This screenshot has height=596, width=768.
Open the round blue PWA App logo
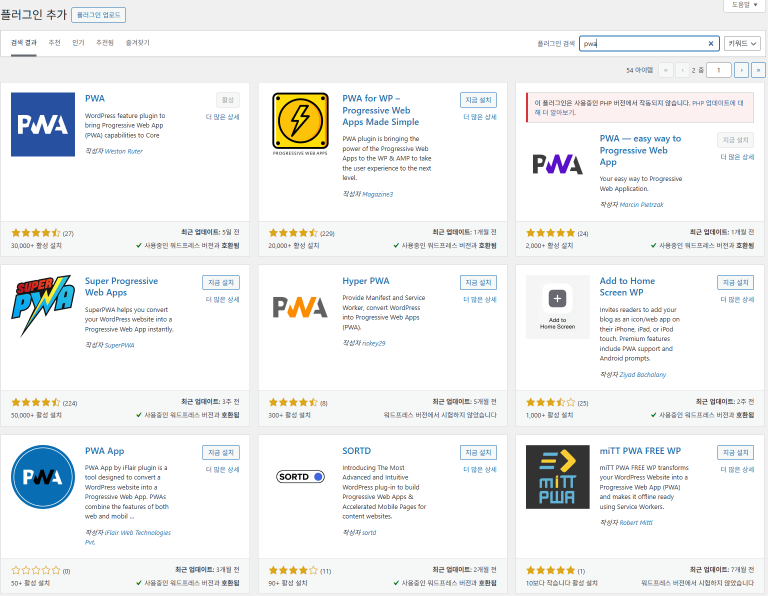click(43, 477)
